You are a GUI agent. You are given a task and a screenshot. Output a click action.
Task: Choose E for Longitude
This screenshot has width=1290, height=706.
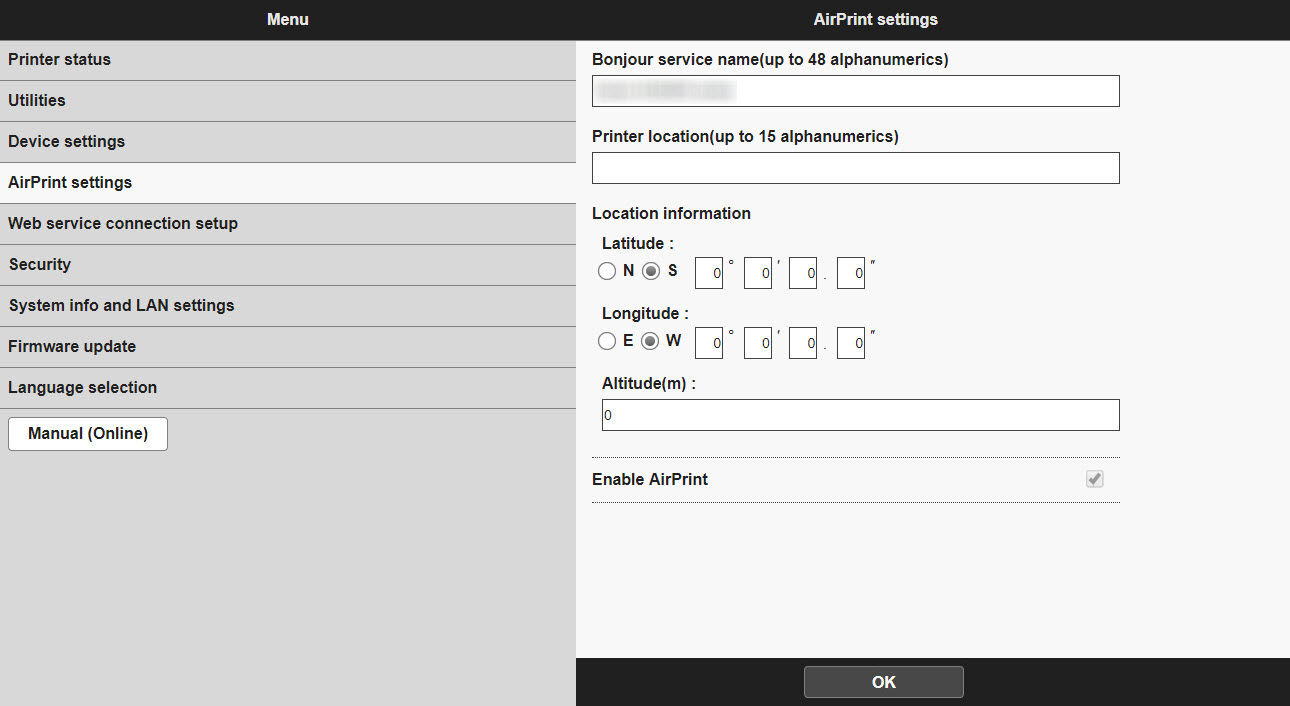tap(607, 341)
